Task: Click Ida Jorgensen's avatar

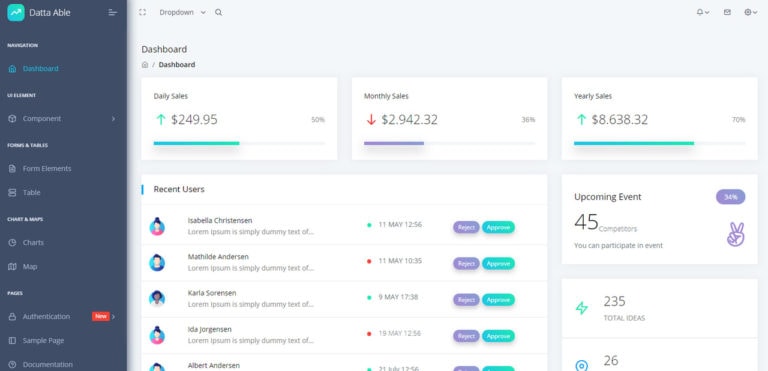Action: 157,335
